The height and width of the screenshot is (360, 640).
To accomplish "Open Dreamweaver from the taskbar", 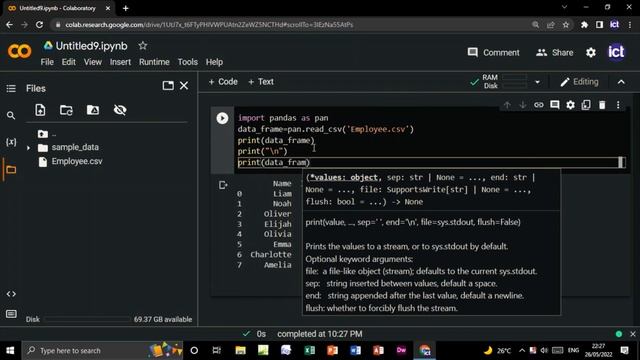I will (x=401, y=351).
